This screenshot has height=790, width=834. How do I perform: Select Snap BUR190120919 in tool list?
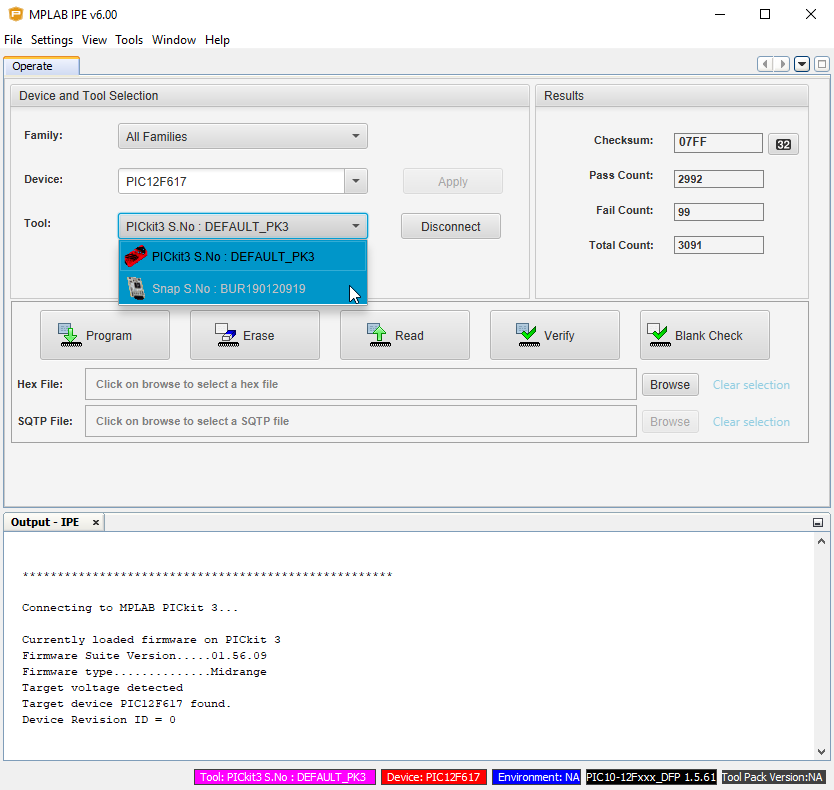pos(243,288)
